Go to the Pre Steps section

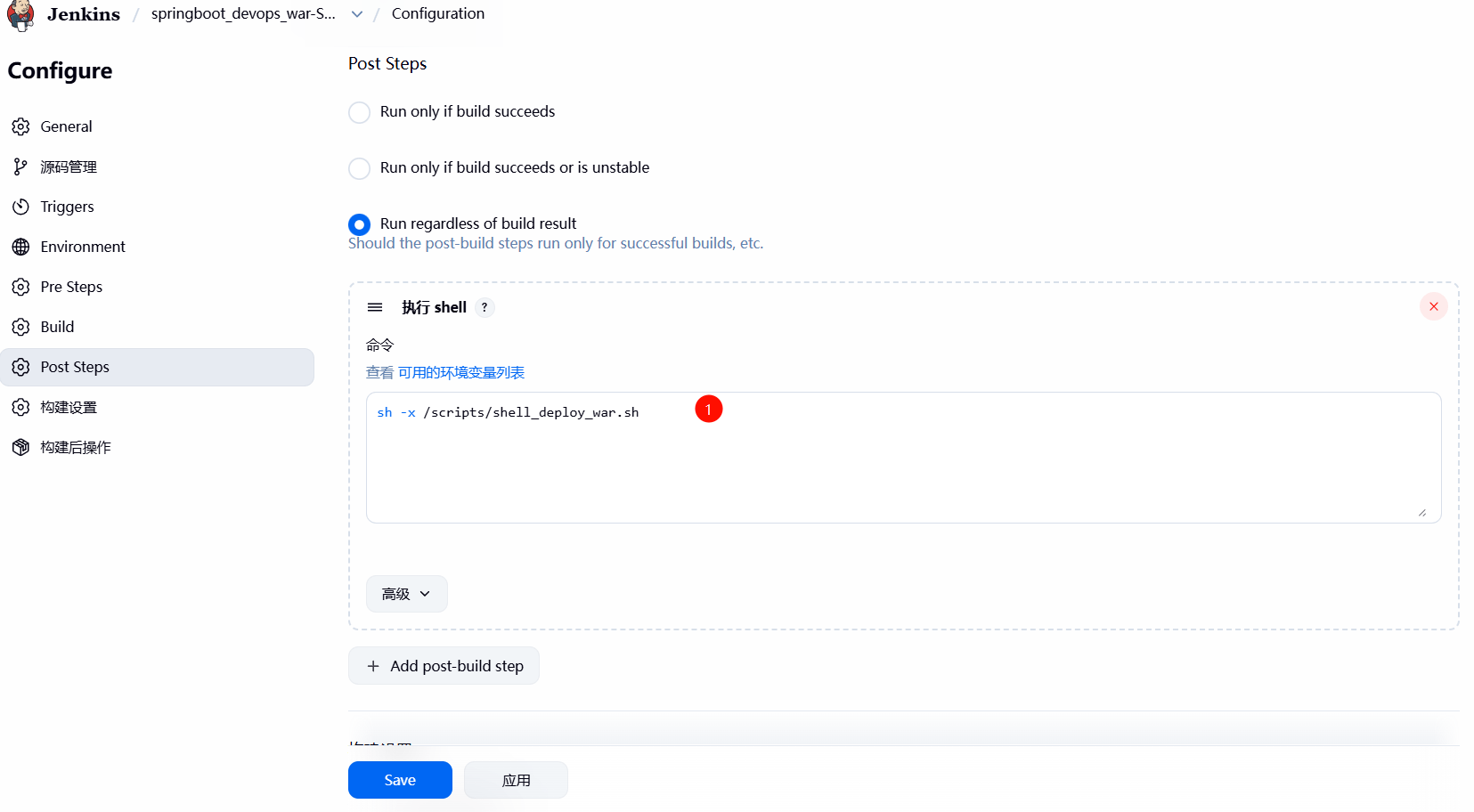[x=71, y=287]
